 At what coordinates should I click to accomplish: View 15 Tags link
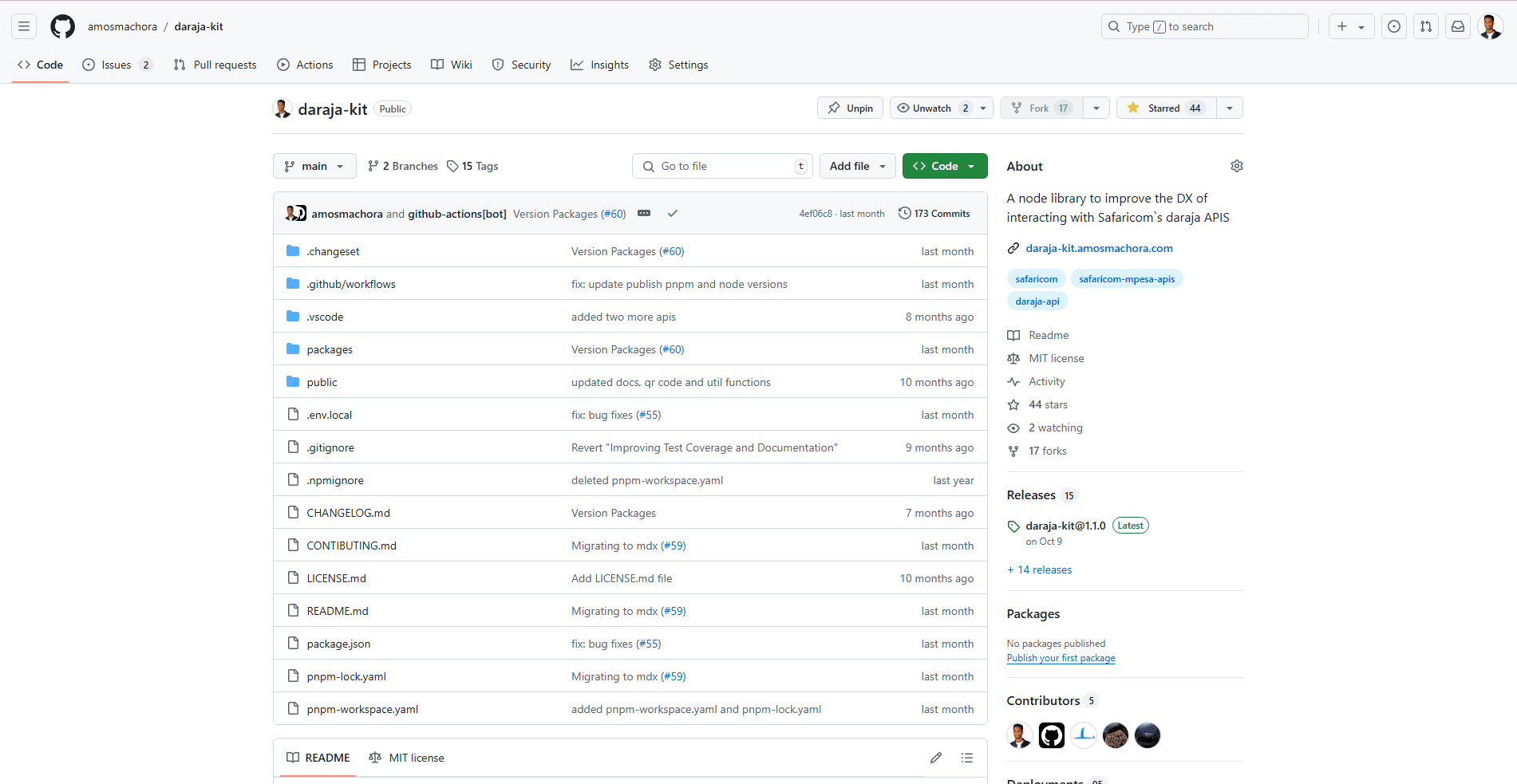[x=472, y=166]
